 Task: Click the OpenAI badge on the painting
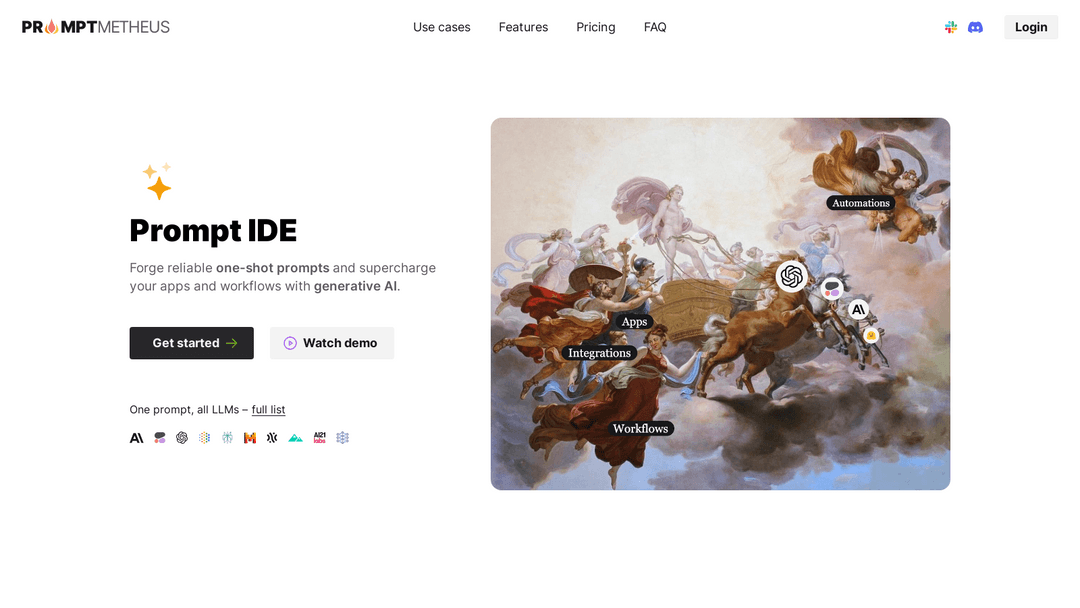coord(791,276)
